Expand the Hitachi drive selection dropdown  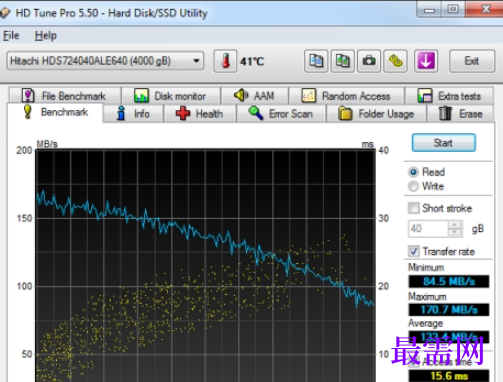point(196,61)
